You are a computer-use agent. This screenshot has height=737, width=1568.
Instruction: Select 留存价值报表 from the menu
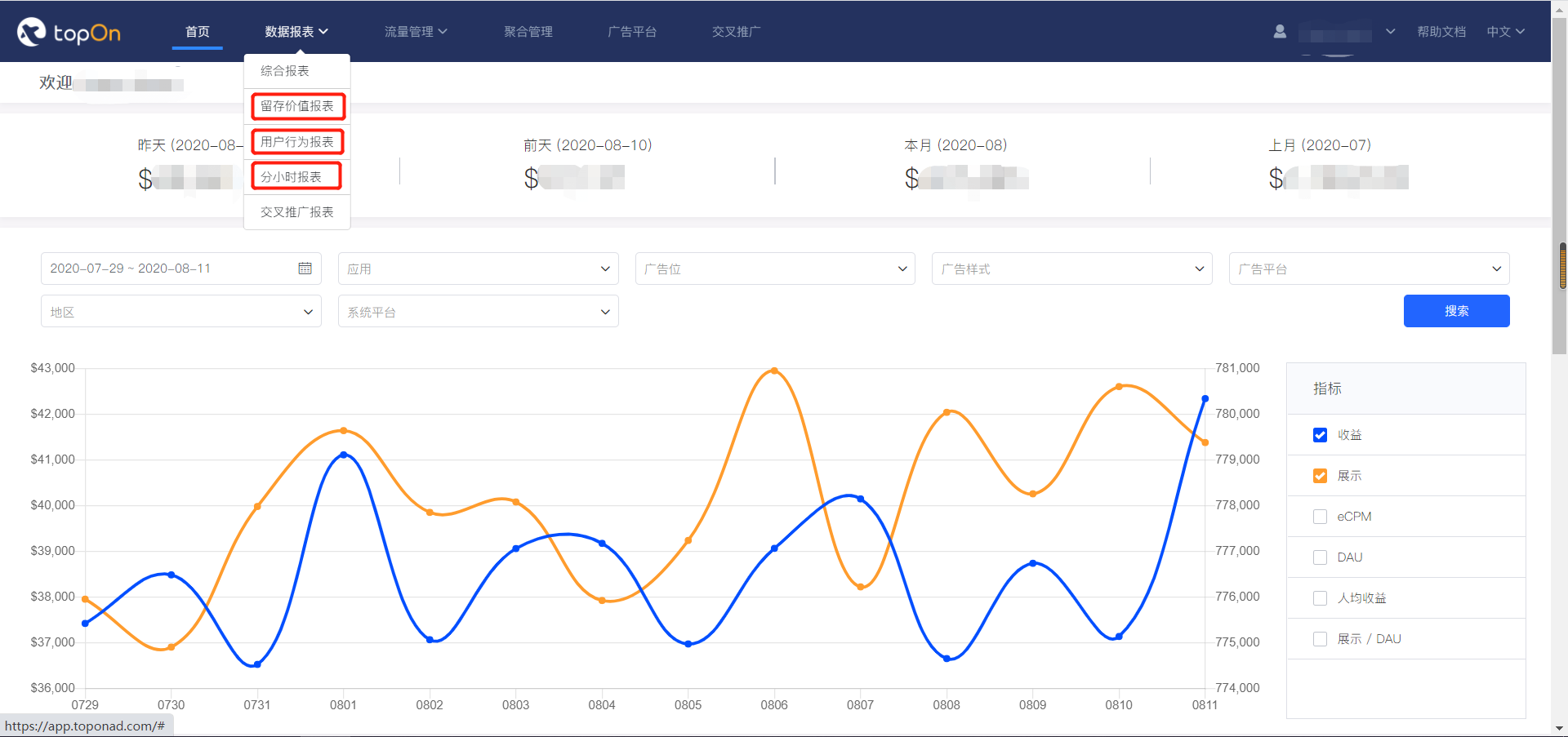297,106
